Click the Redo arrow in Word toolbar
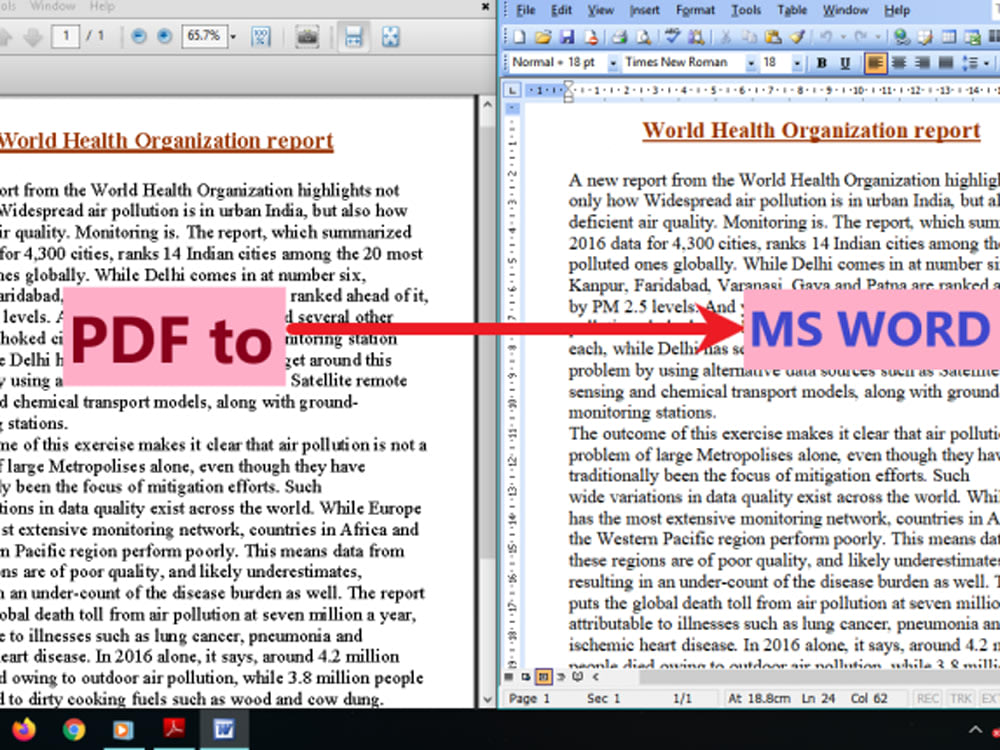1000x750 pixels. point(860,37)
